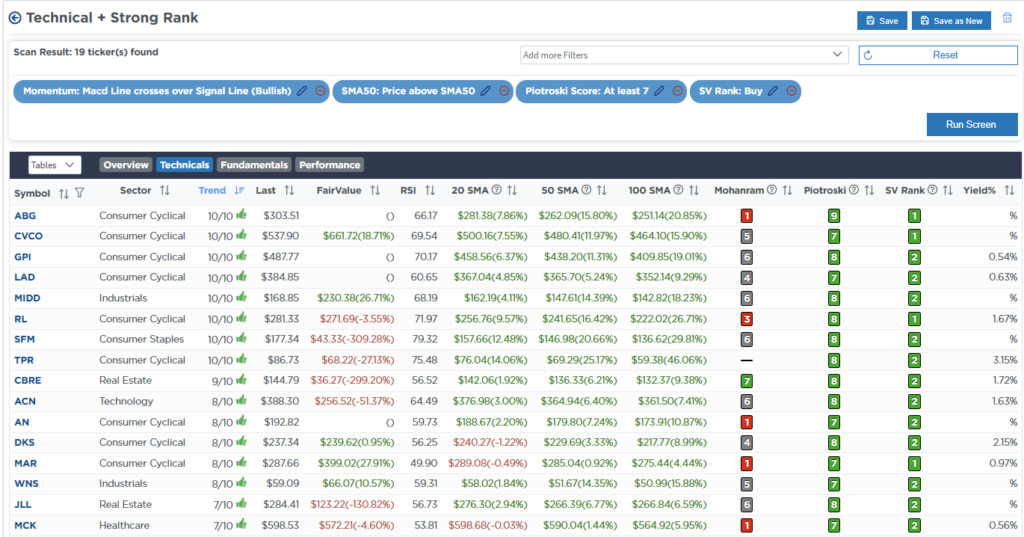Click the Save as New button

(x=951, y=21)
